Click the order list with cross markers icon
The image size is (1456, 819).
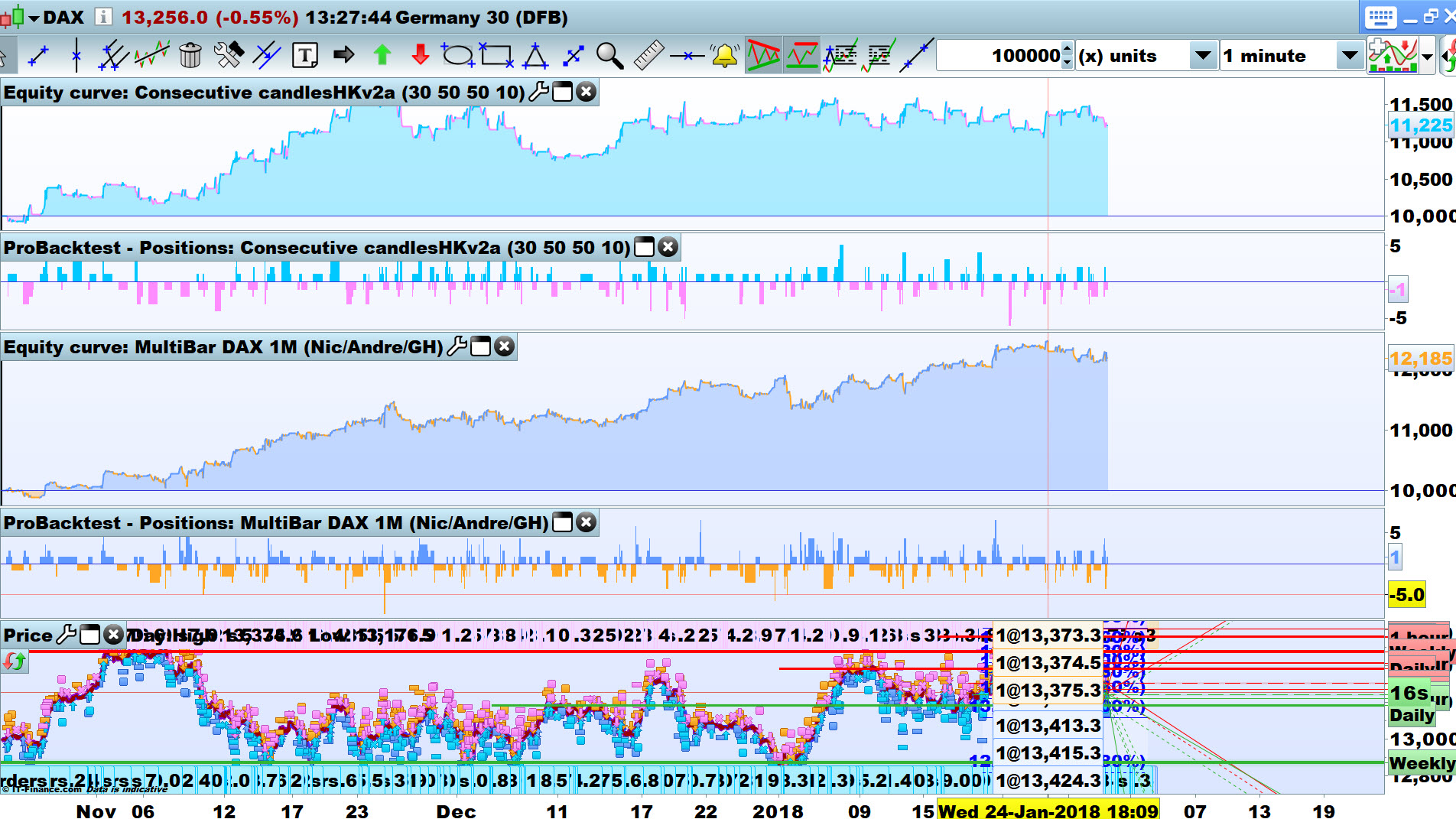[840, 56]
